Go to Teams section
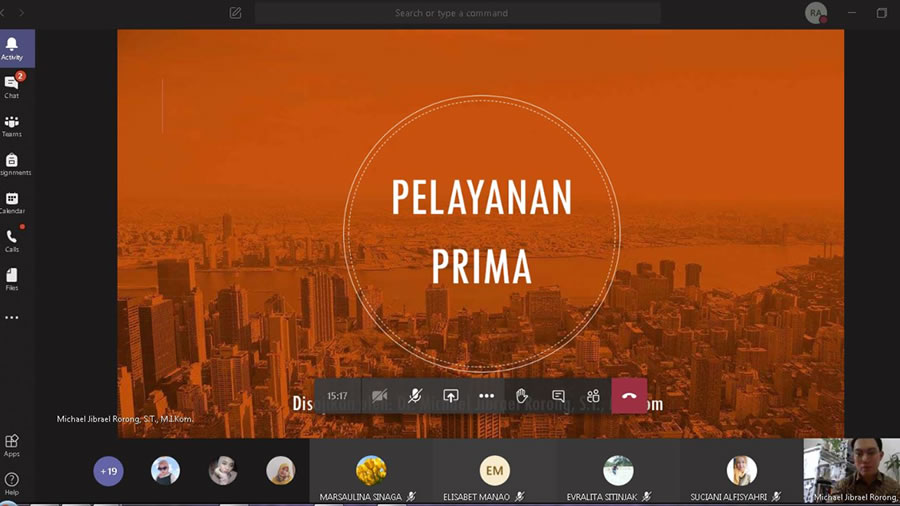 point(12,126)
